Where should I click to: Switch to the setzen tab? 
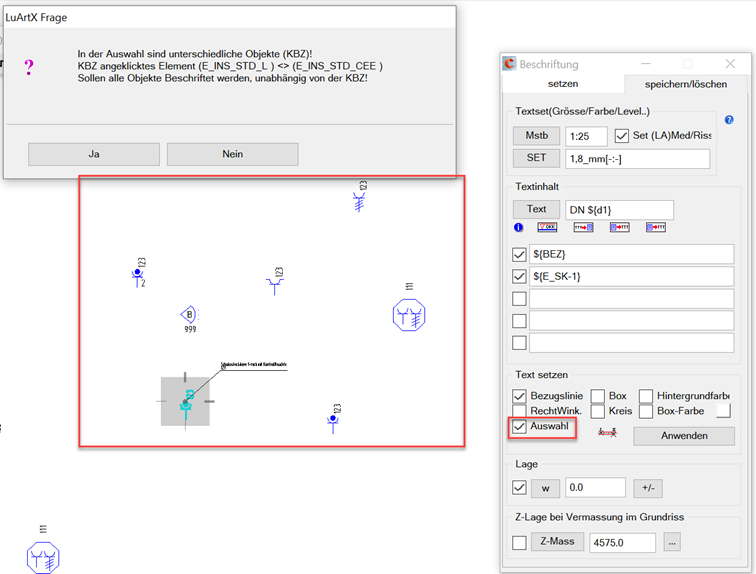click(x=563, y=83)
